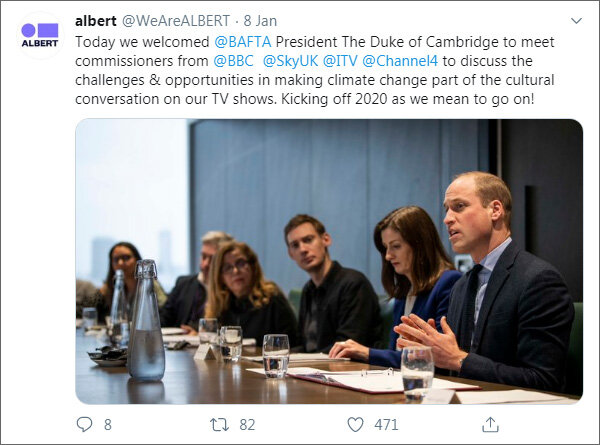Click the ALBERT profile avatar logo
Viewport: 600px width, 445px height.
click(x=40, y=35)
